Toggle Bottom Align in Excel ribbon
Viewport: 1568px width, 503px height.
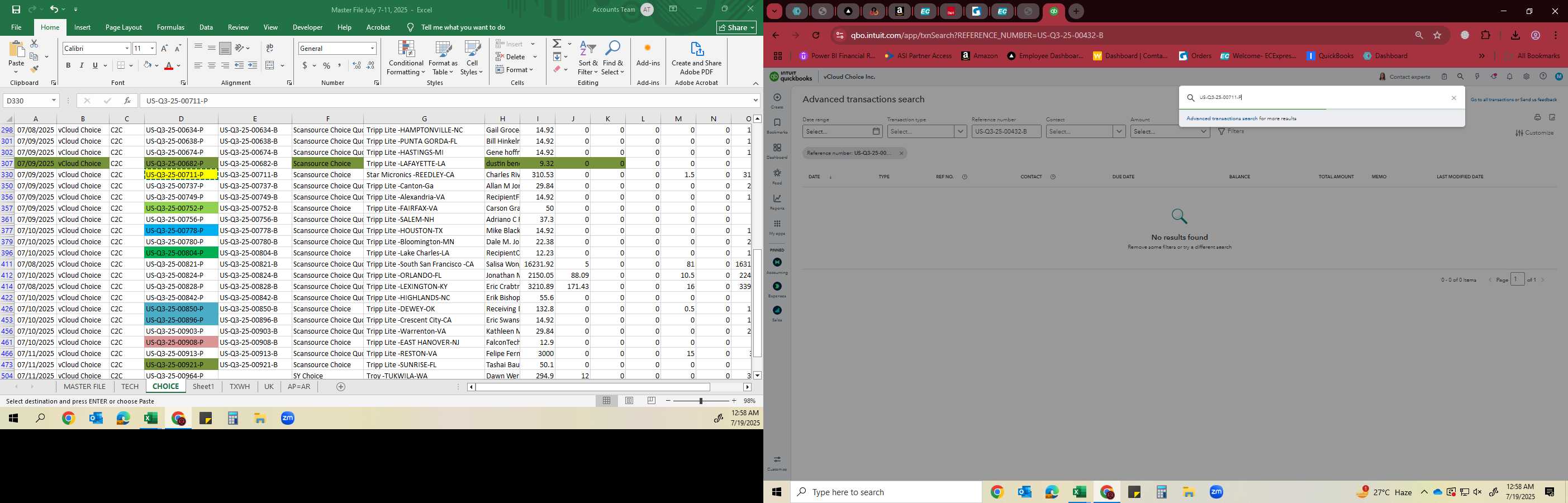coord(225,49)
